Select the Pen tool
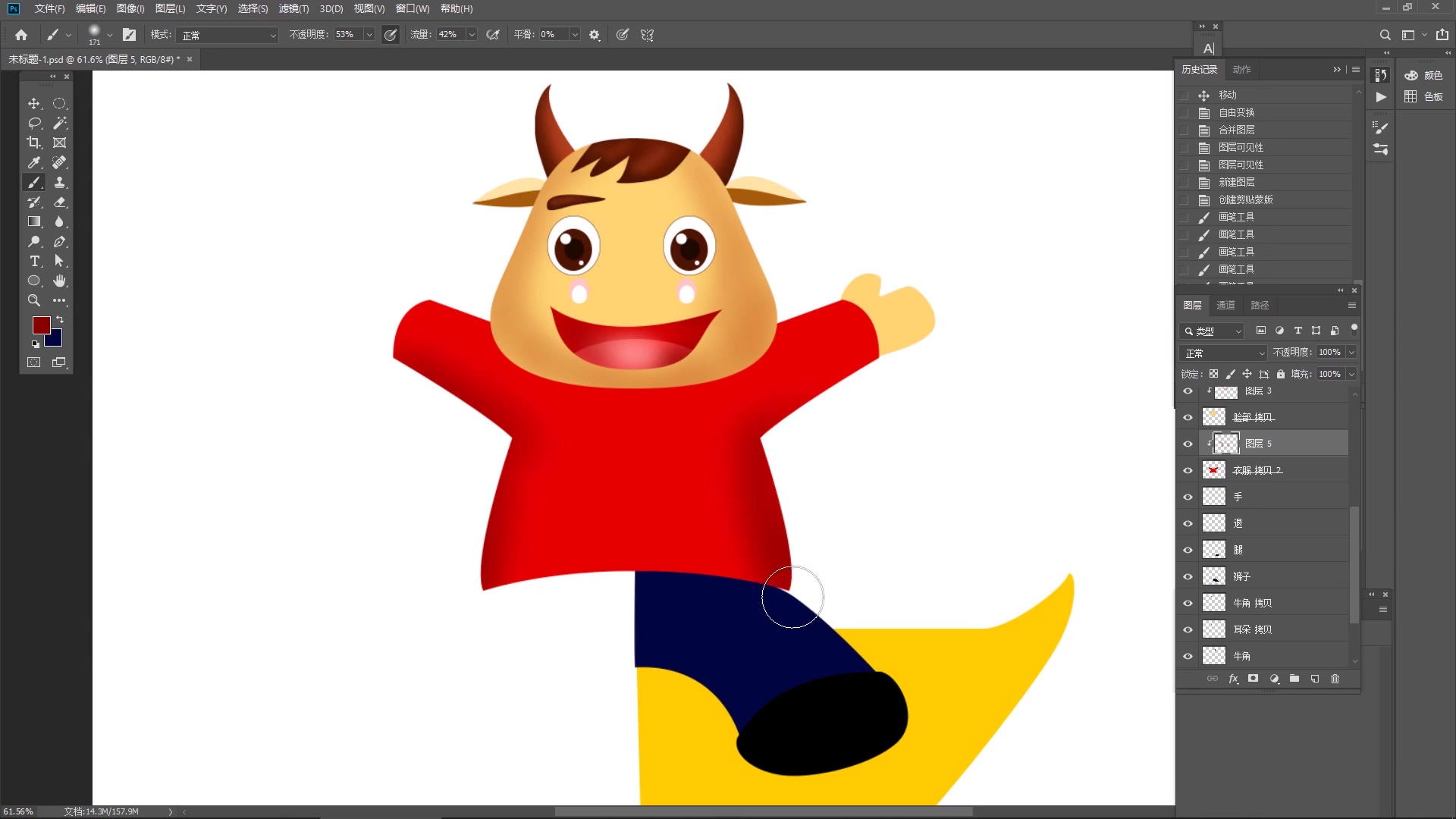 coord(59,241)
